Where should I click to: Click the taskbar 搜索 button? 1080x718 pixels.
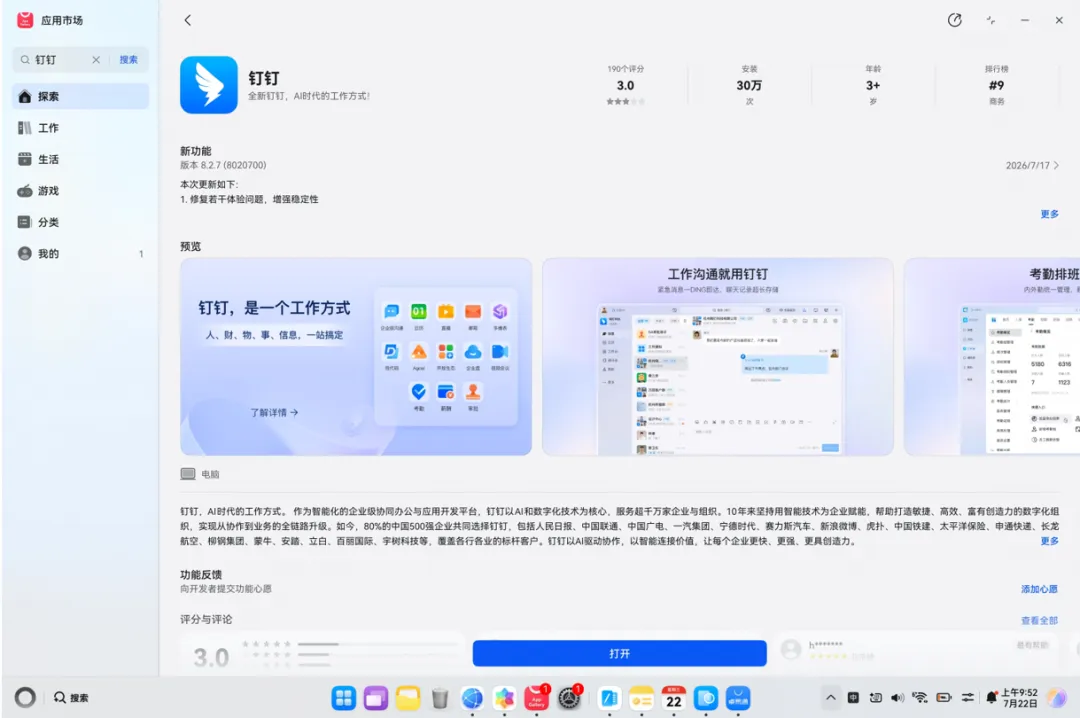pos(71,698)
